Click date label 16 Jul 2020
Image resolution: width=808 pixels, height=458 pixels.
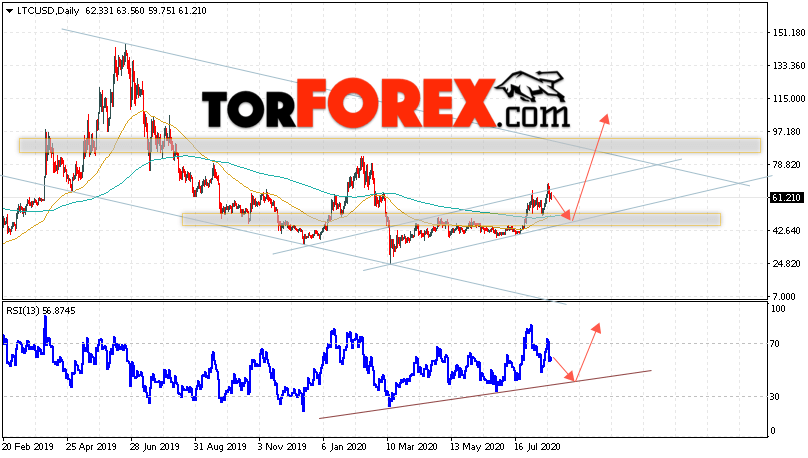(x=537, y=447)
